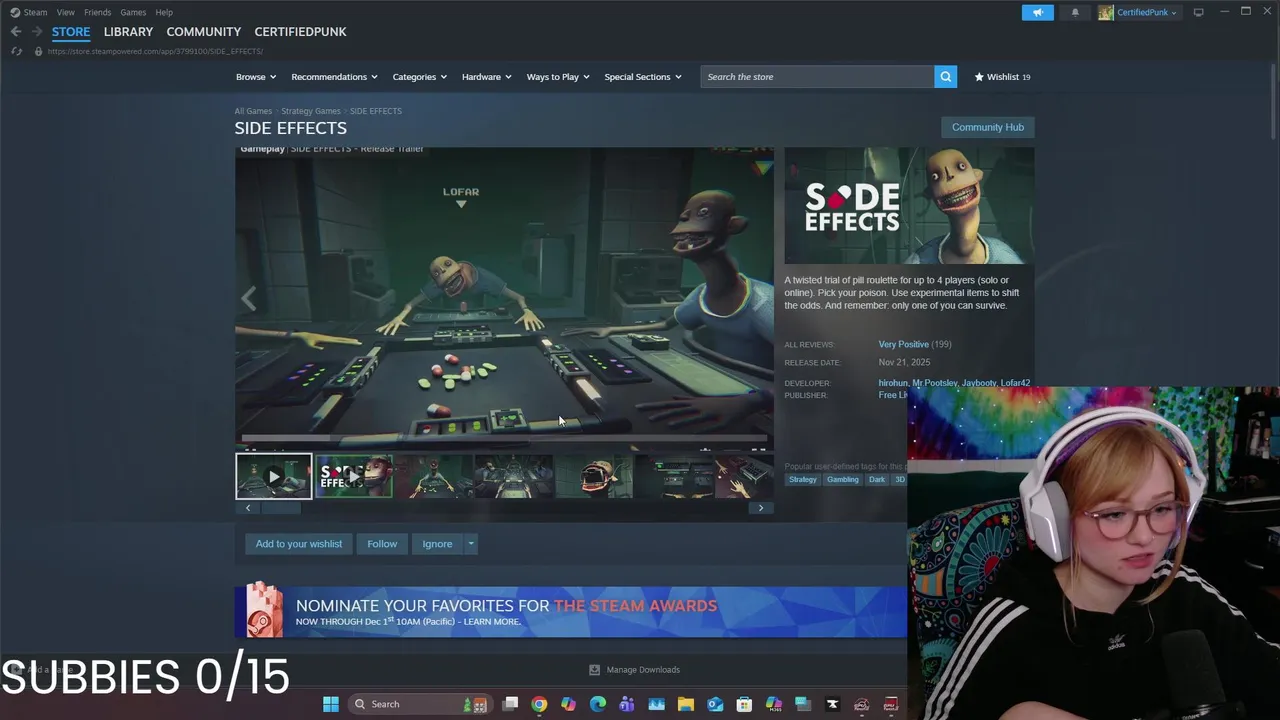Click the store search magnifier button

[x=945, y=77]
